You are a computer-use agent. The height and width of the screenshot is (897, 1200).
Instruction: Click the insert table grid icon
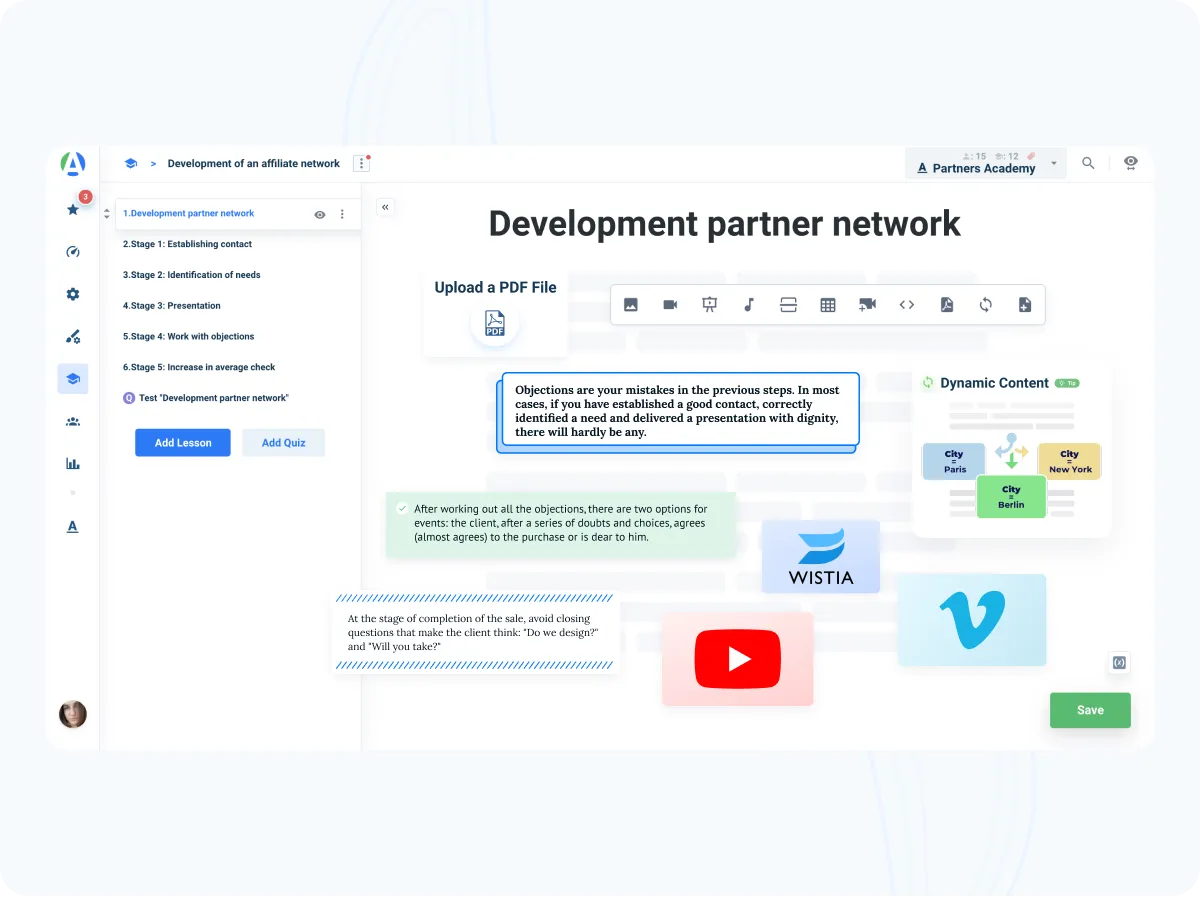(x=828, y=305)
